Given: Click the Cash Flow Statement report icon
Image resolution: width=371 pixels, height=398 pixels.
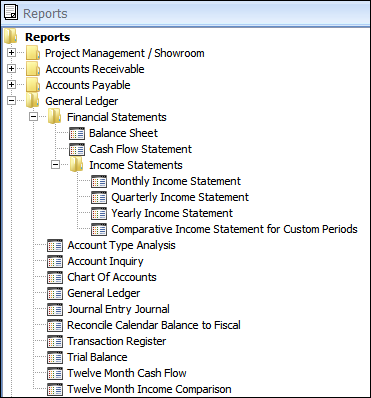Looking at the screenshot, I should pyautogui.click(x=77, y=149).
